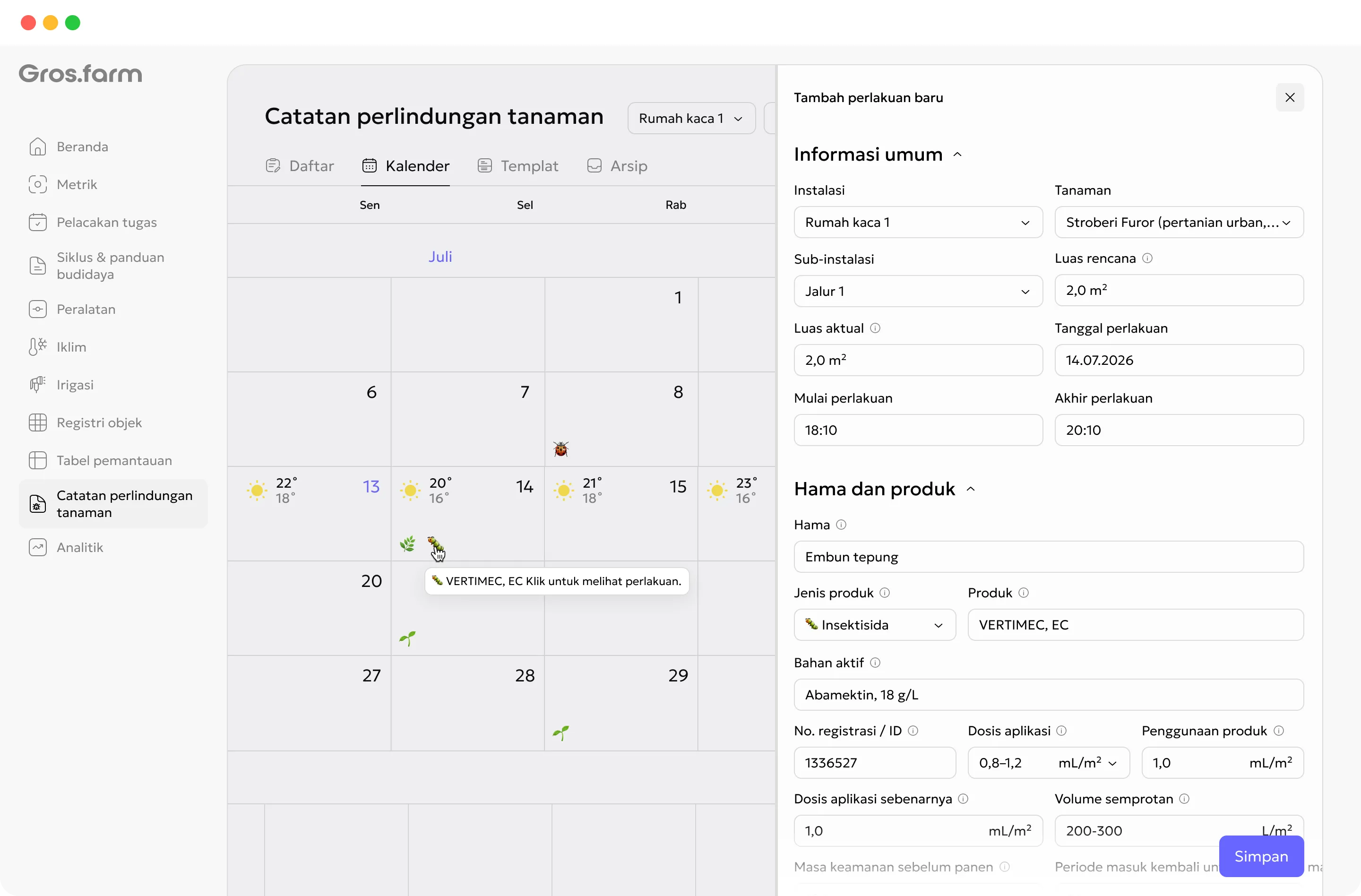Viewport: 1361px width, 896px height.
Task: Open the Sub-instalasi Jalur 1 dropdown
Action: point(918,291)
